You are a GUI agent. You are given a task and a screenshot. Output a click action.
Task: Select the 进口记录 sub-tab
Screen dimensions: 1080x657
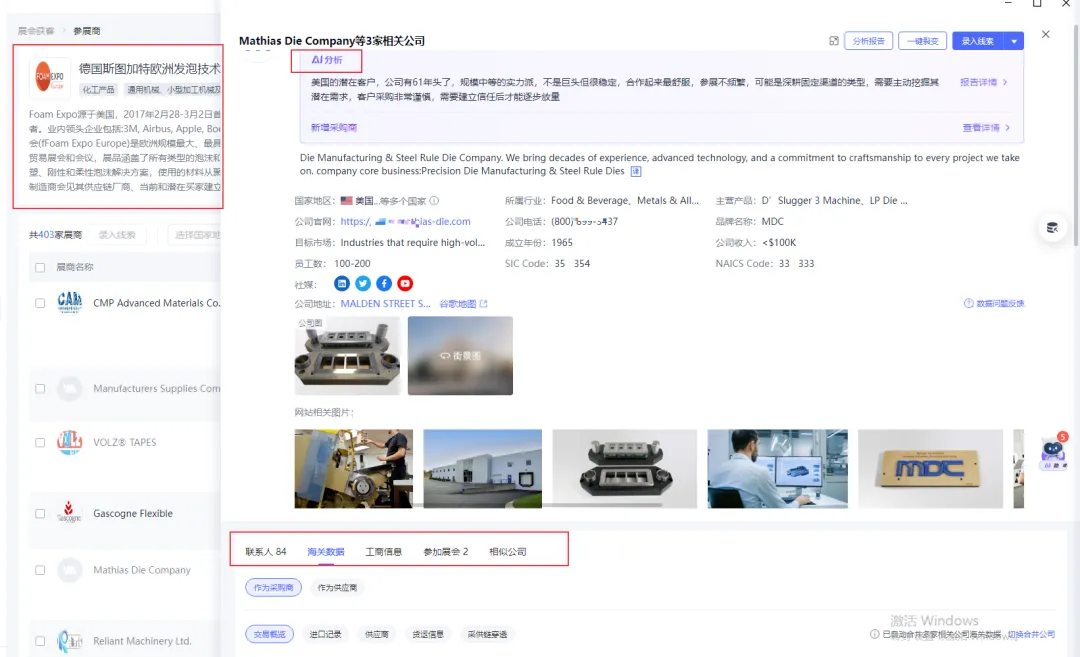[x=325, y=634]
